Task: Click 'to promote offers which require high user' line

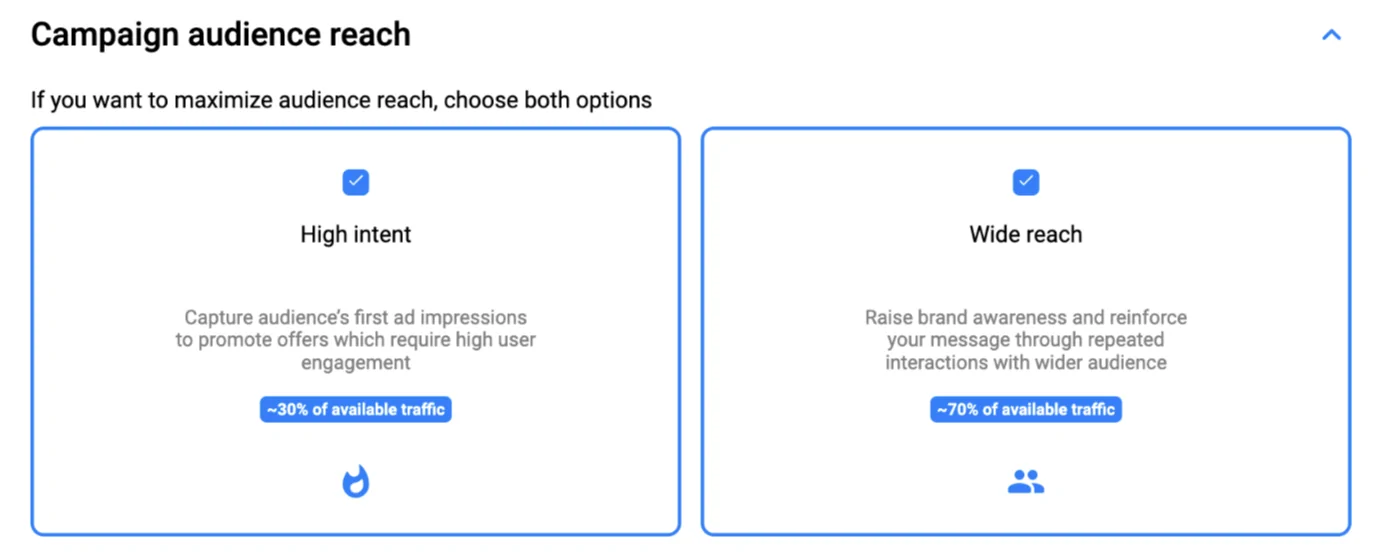Action: pyautogui.click(x=356, y=340)
